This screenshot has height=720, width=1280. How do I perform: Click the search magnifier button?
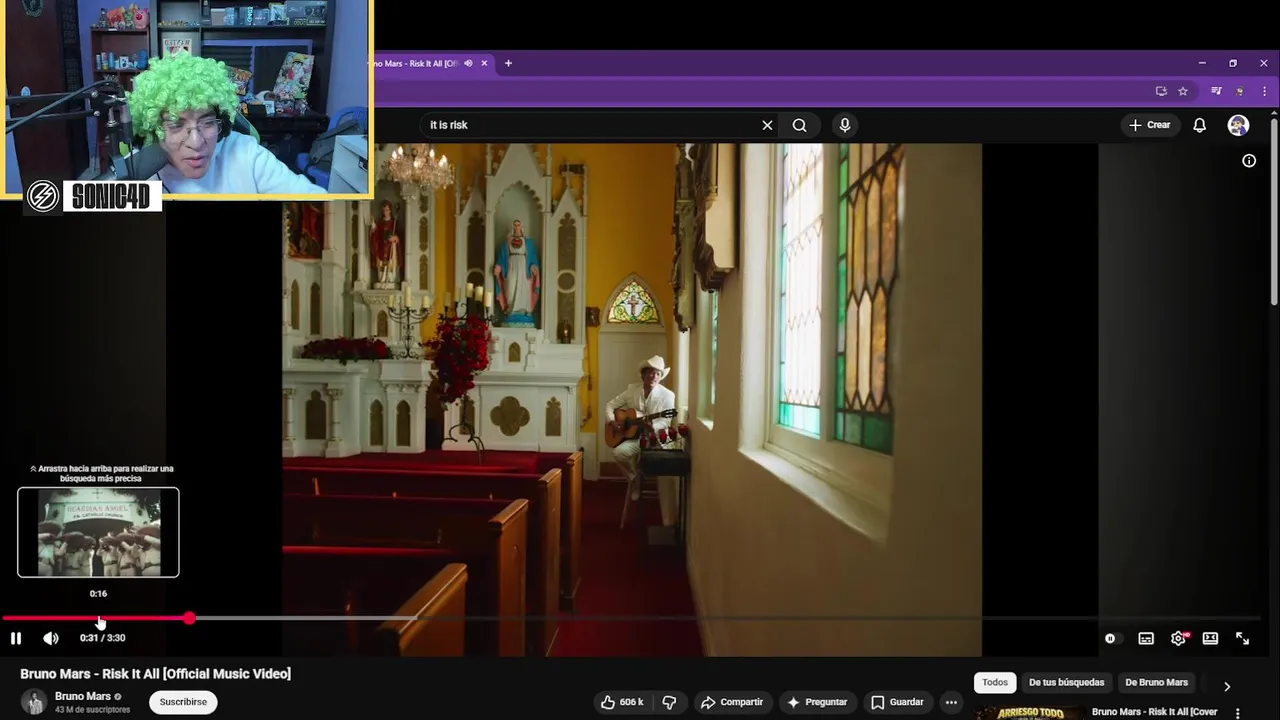tap(799, 125)
